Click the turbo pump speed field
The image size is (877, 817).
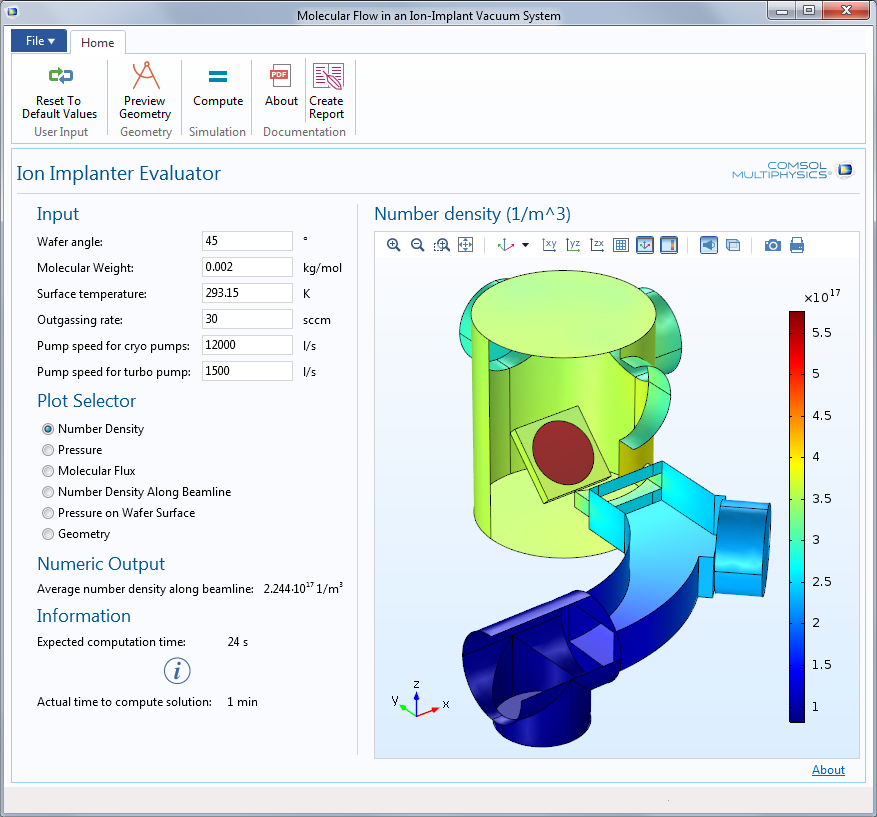click(x=247, y=371)
